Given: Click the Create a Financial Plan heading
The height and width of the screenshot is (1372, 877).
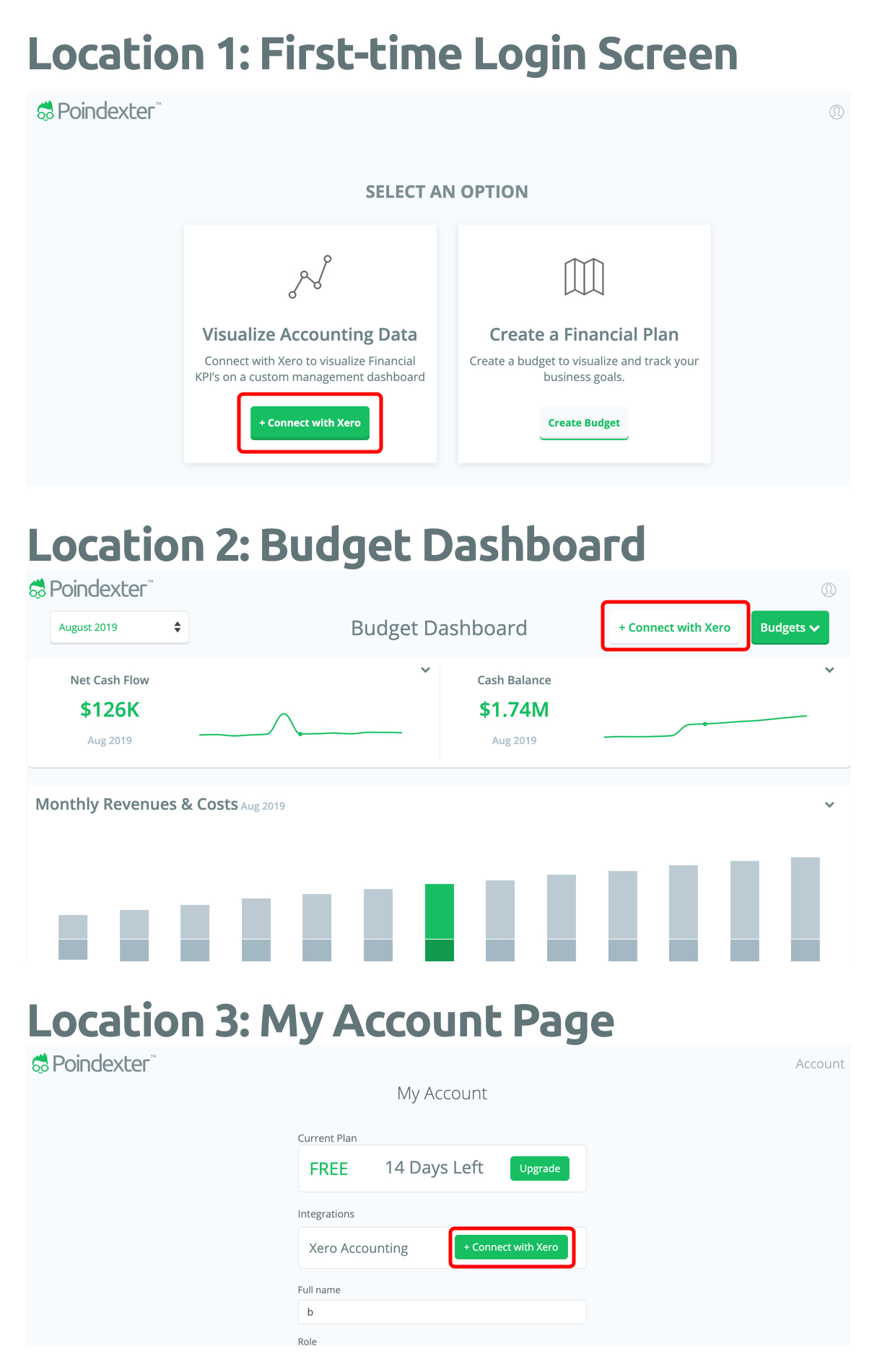Looking at the screenshot, I should [584, 334].
